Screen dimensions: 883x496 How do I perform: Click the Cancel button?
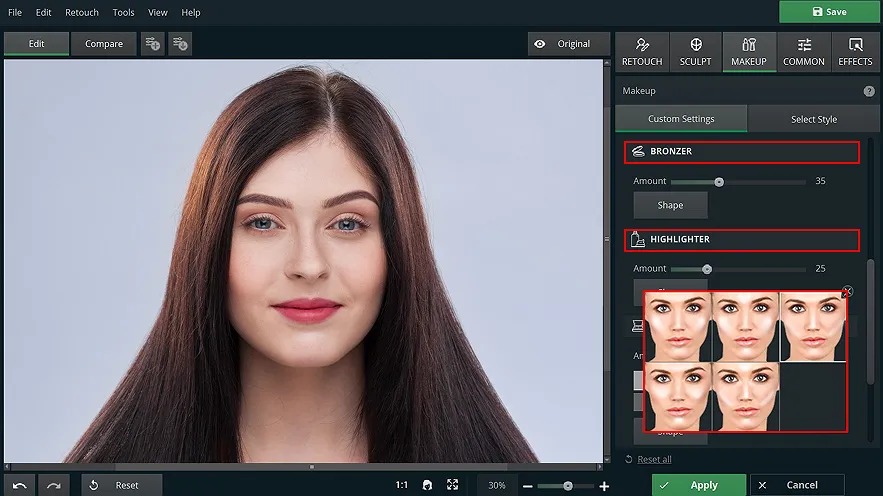click(797, 485)
